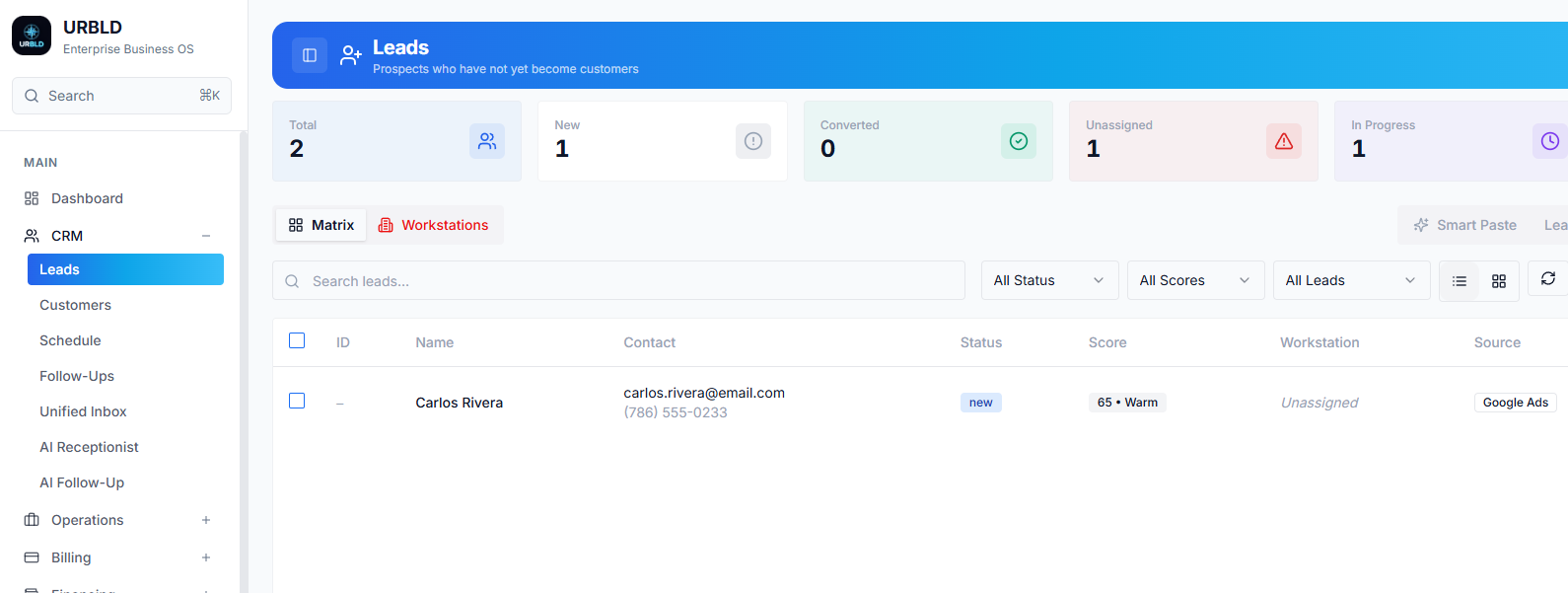This screenshot has width=1568, height=593.
Task: Open the All Leads dropdown
Action: [1352, 280]
